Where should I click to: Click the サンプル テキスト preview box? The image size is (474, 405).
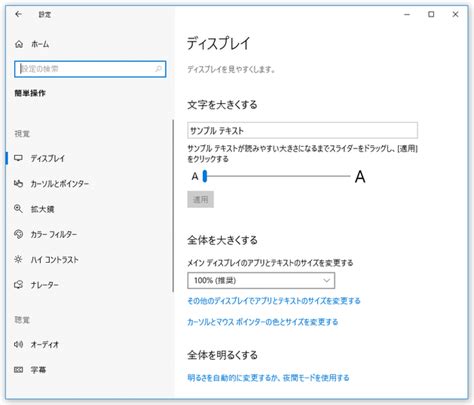(302, 130)
